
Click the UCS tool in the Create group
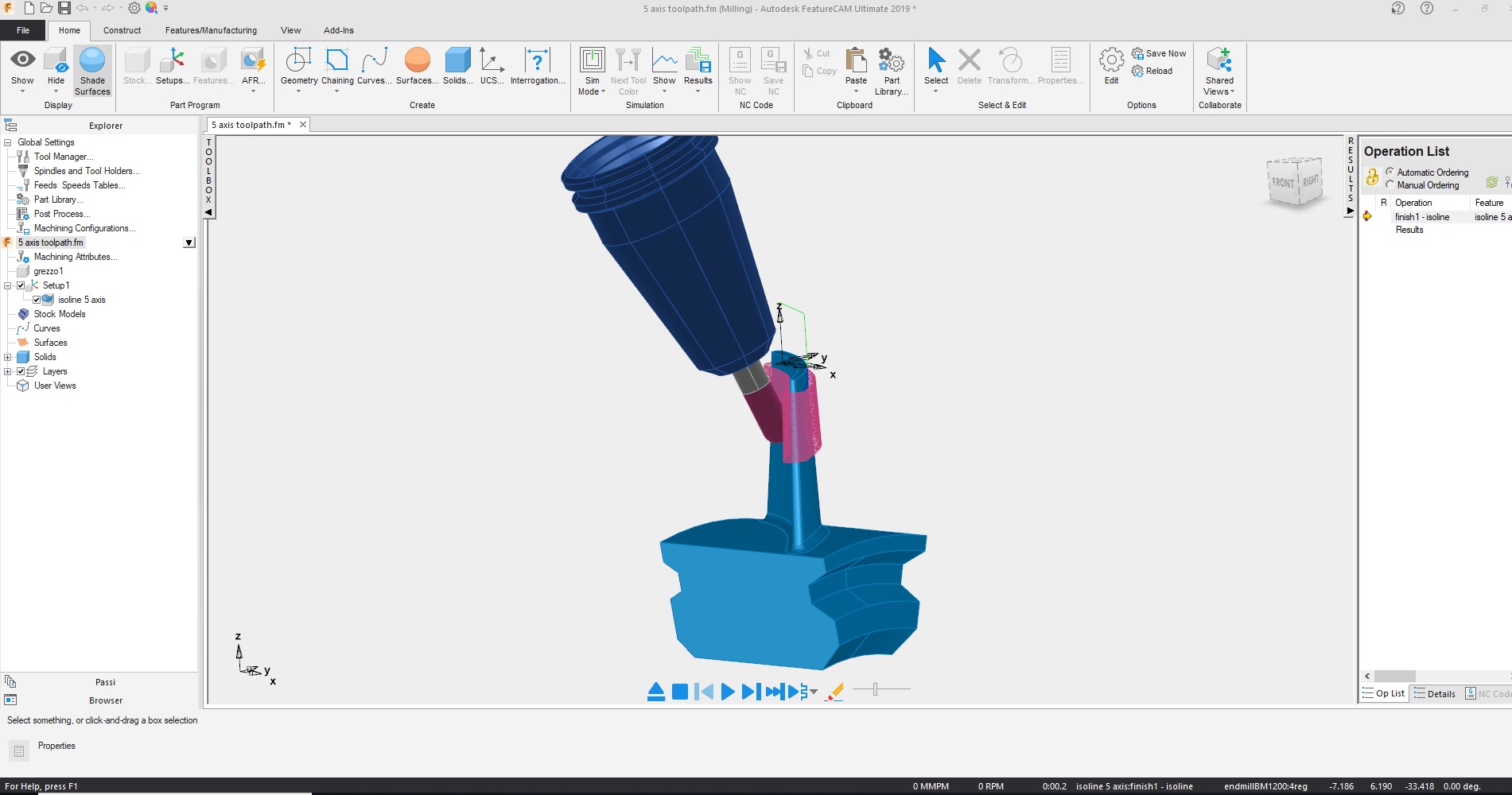491,64
